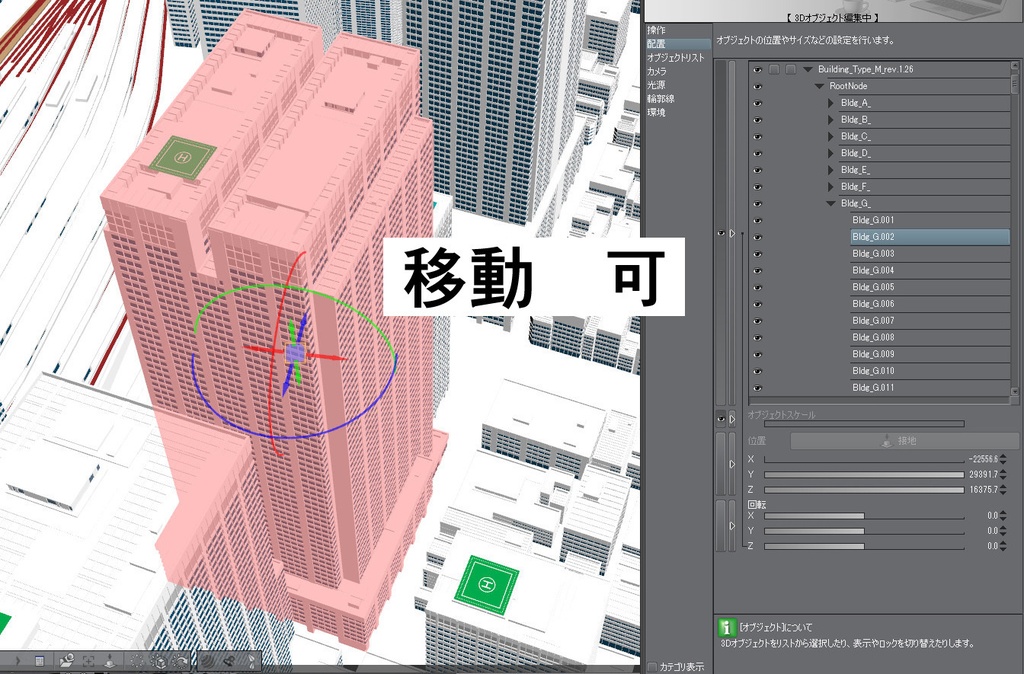Select the Bldg_G.005 list entry

900,287
